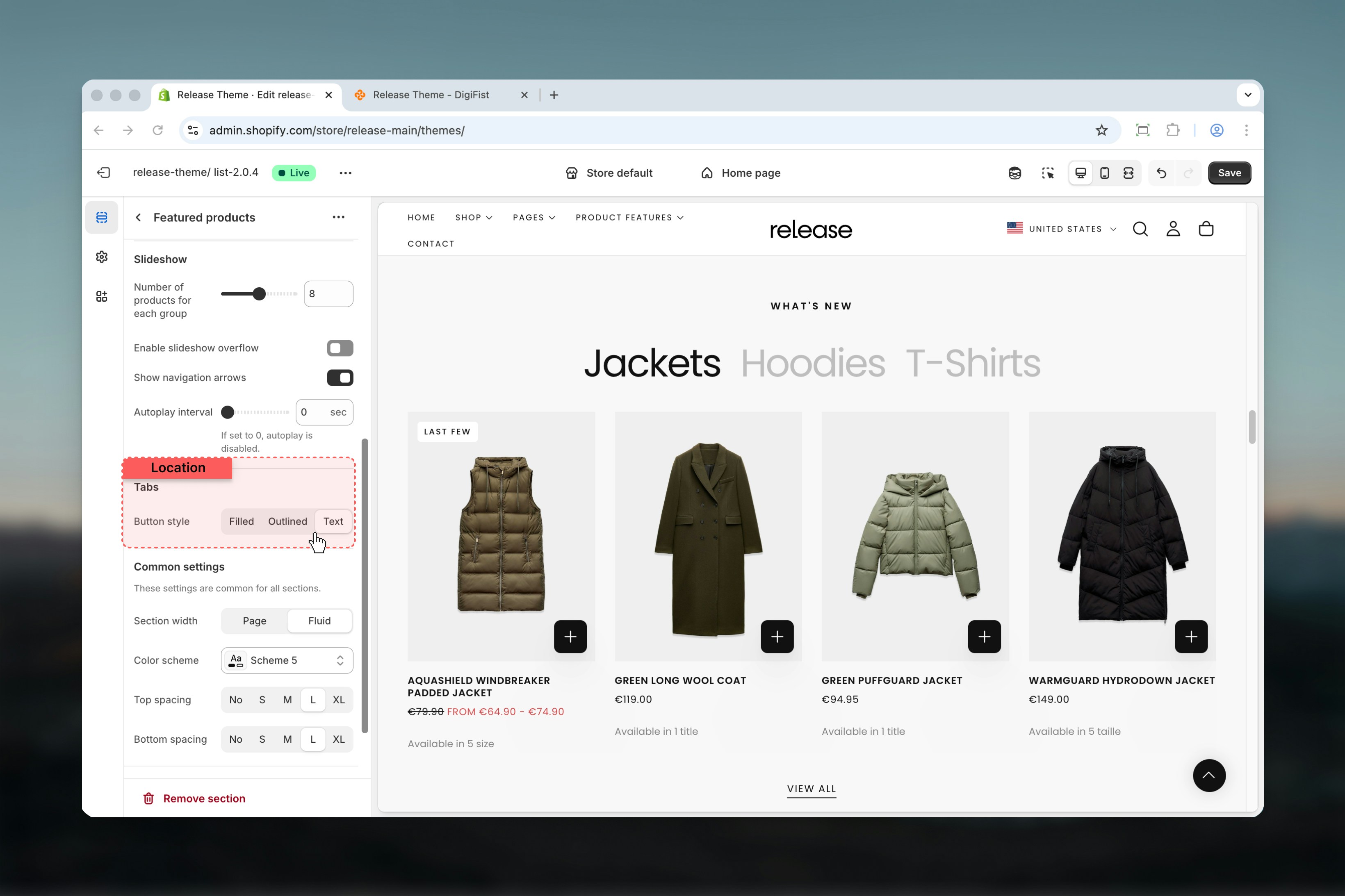This screenshot has height=896, width=1345.
Task: Toggle Enable slideshow overflow off
Action: [340, 348]
